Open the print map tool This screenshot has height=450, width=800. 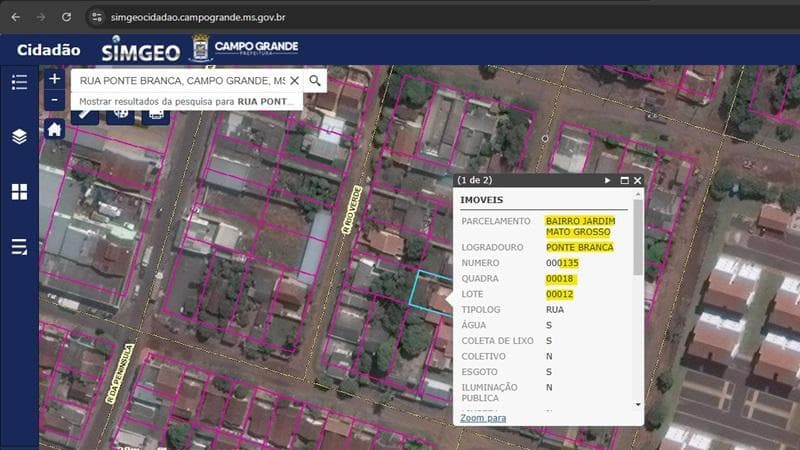156,115
